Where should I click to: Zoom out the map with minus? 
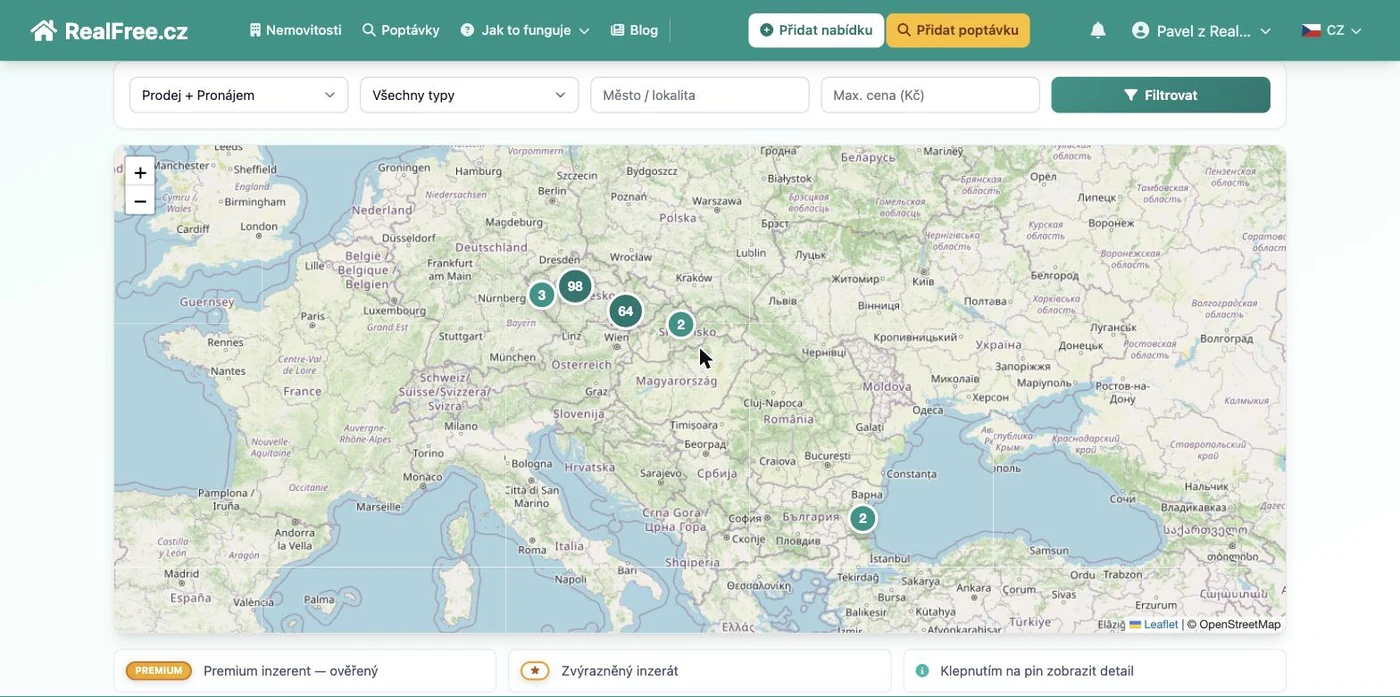(x=140, y=201)
